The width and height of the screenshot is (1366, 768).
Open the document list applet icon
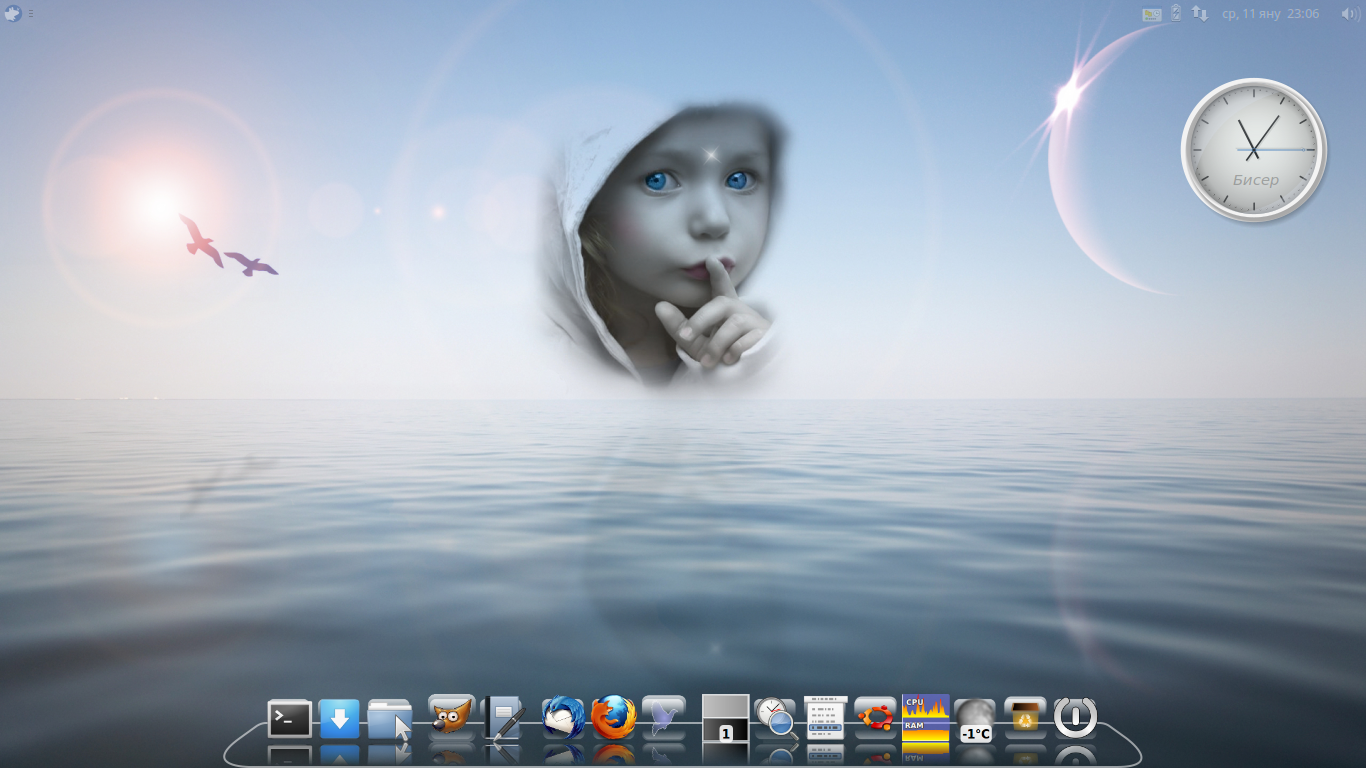coord(826,718)
